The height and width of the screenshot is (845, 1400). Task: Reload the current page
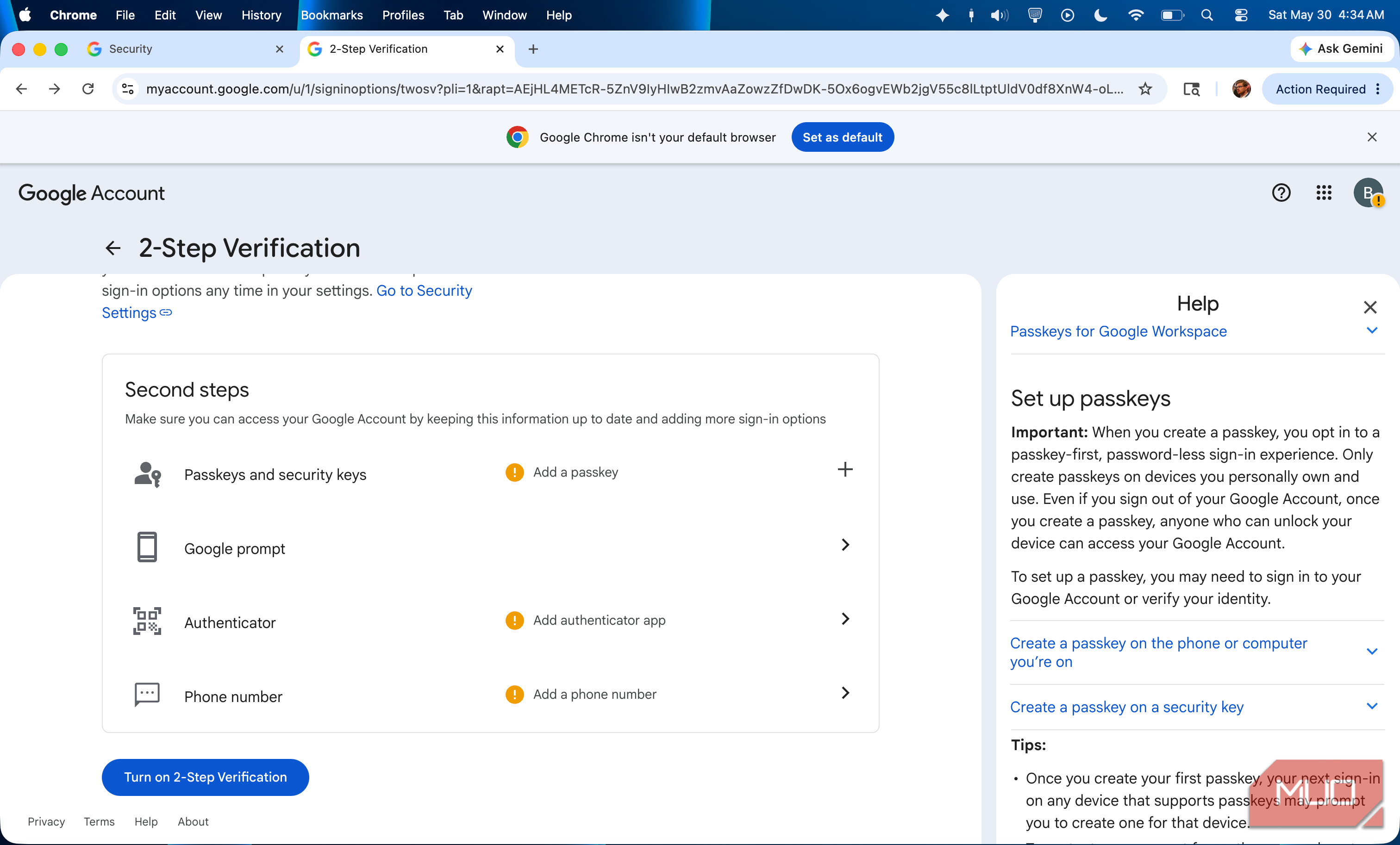pos(88,88)
